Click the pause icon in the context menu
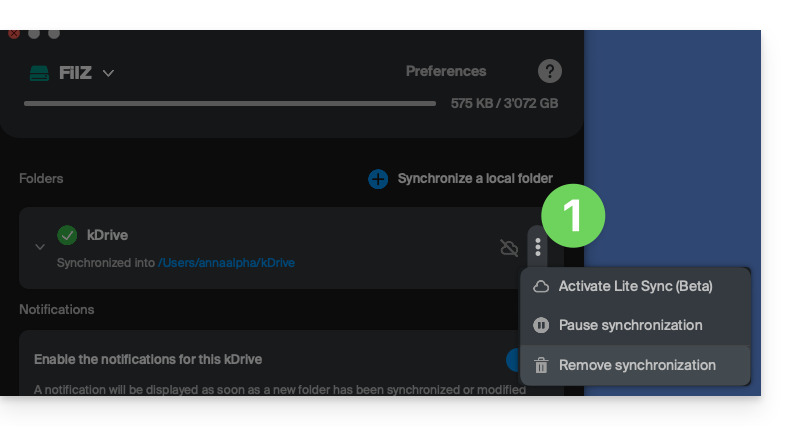791x426 pixels. click(x=541, y=325)
